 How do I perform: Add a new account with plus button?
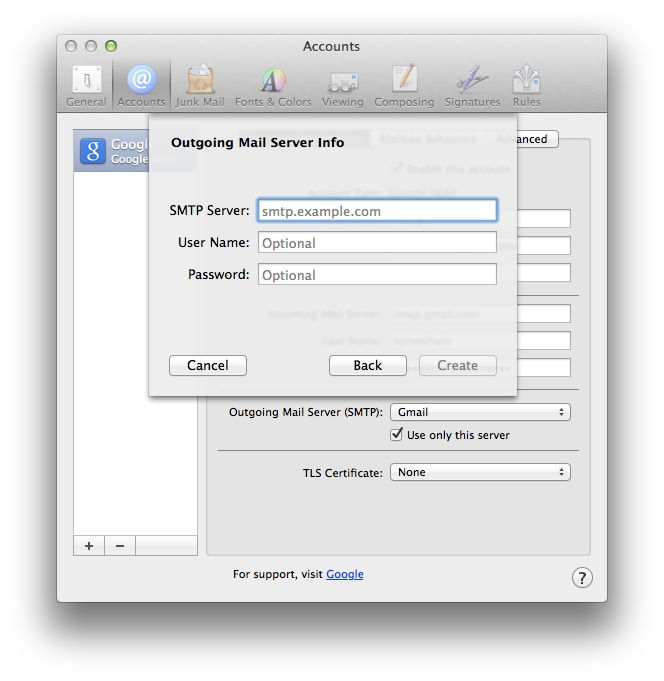[89, 545]
